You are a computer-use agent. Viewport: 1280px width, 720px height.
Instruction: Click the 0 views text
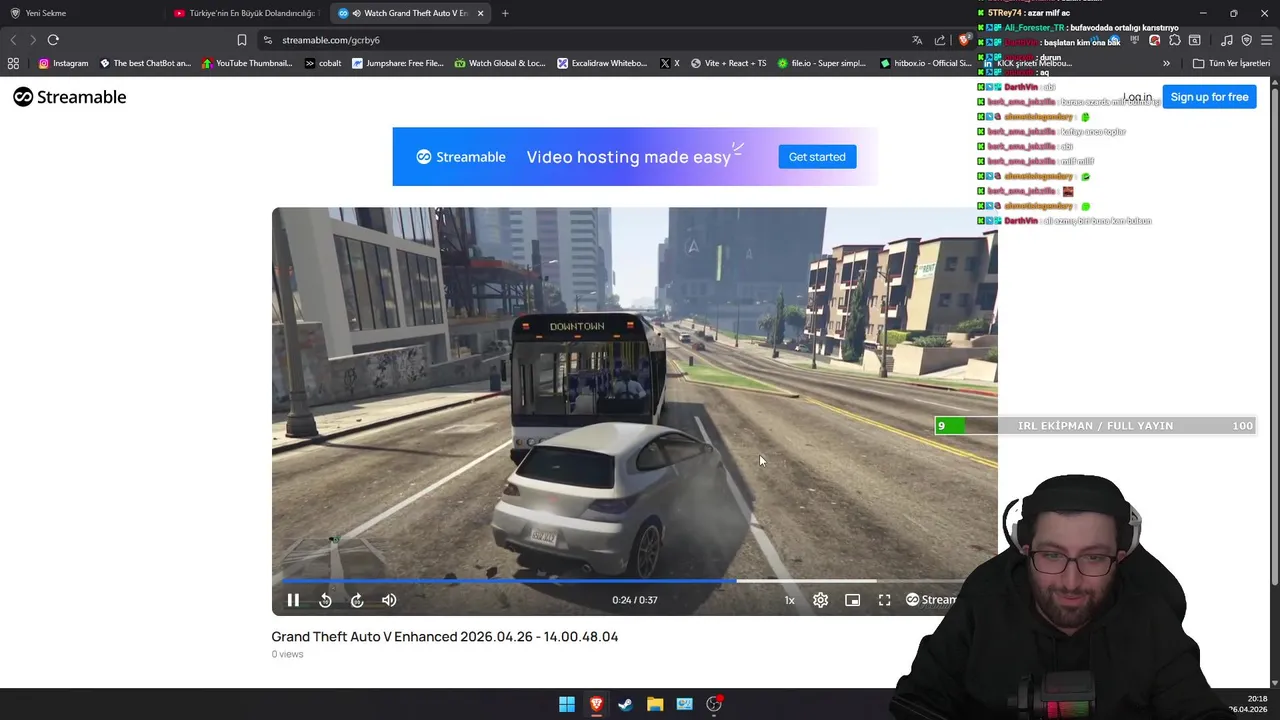point(287,654)
